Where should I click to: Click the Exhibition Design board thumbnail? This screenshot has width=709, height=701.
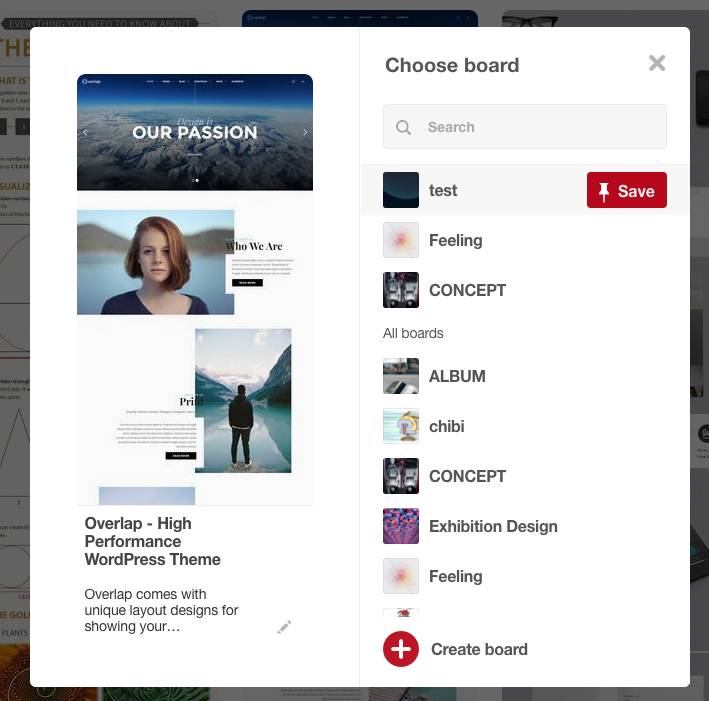[x=401, y=526]
